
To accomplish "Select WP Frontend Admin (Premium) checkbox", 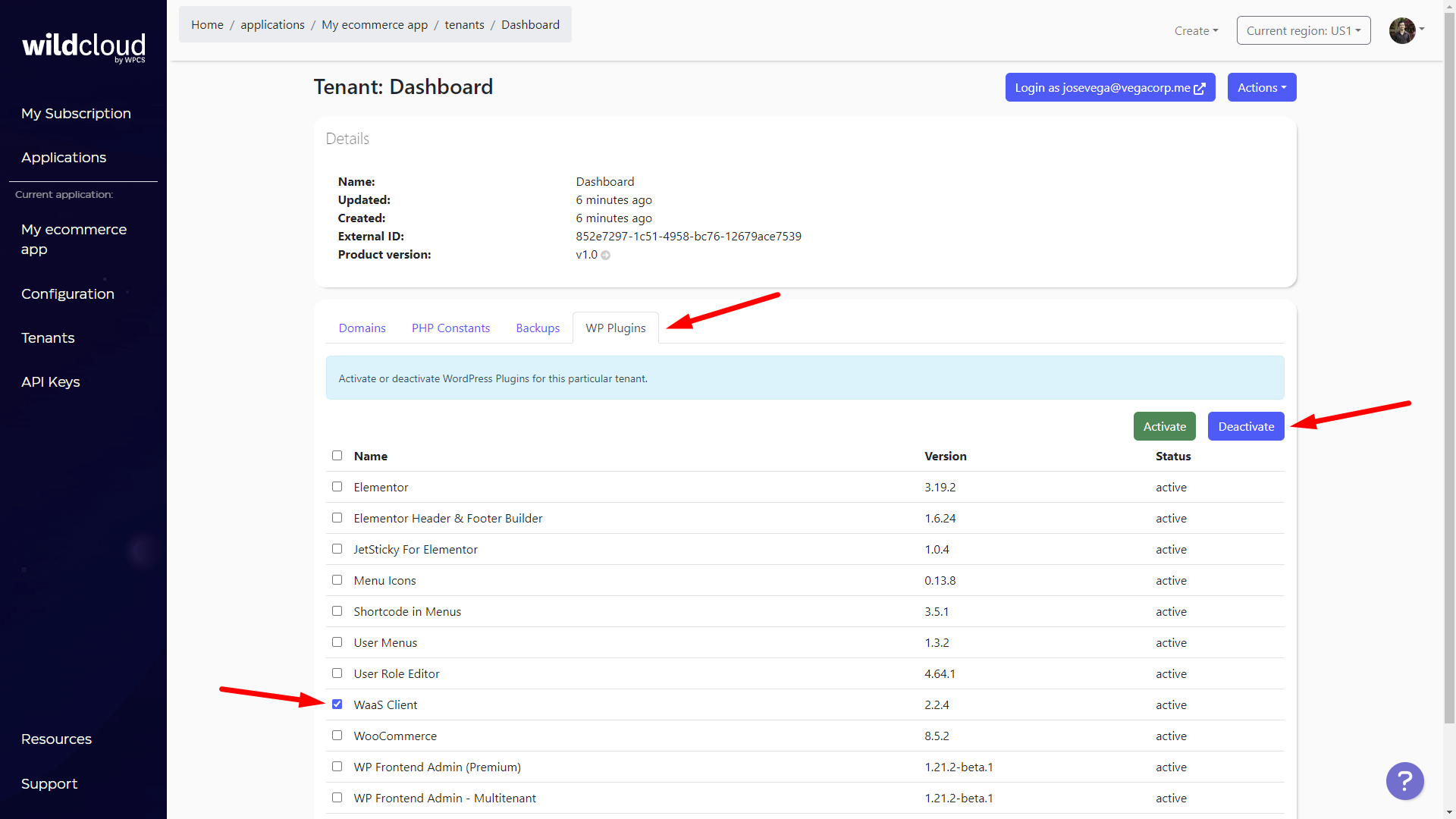I will tap(337, 767).
